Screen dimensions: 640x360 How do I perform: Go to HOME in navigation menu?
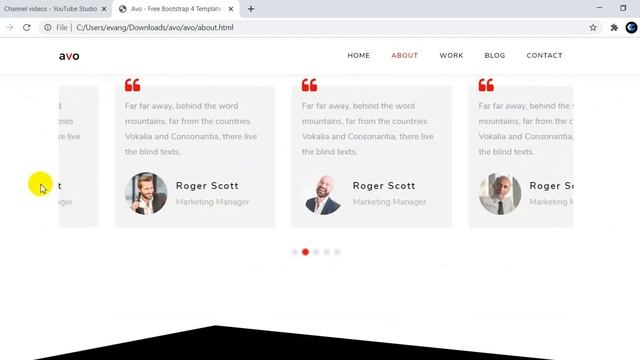(359, 56)
